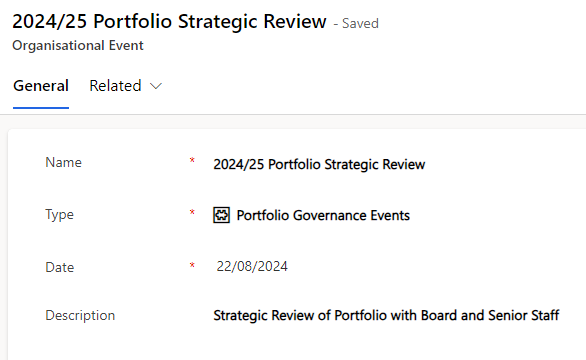Switch to the General tab

point(41,86)
